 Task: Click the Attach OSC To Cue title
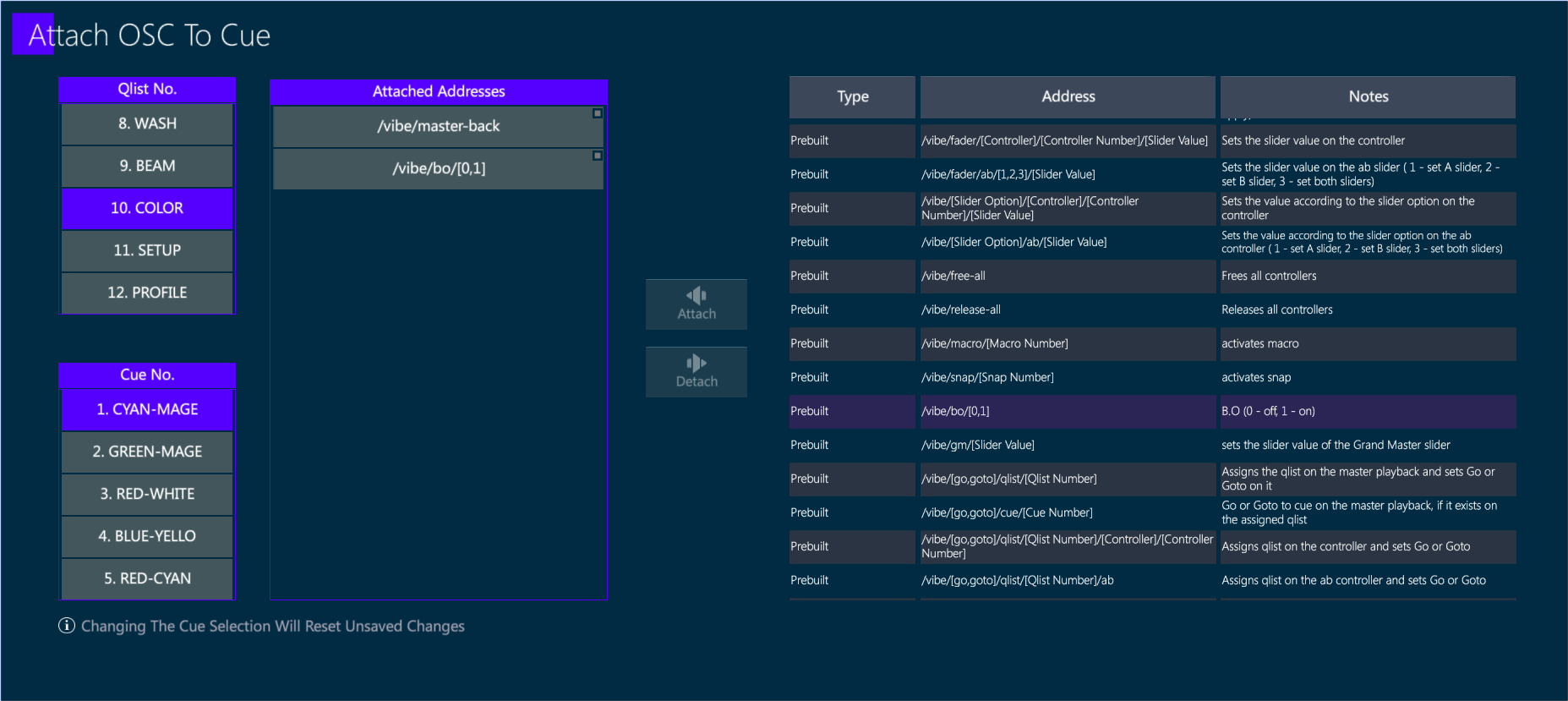pos(150,35)
